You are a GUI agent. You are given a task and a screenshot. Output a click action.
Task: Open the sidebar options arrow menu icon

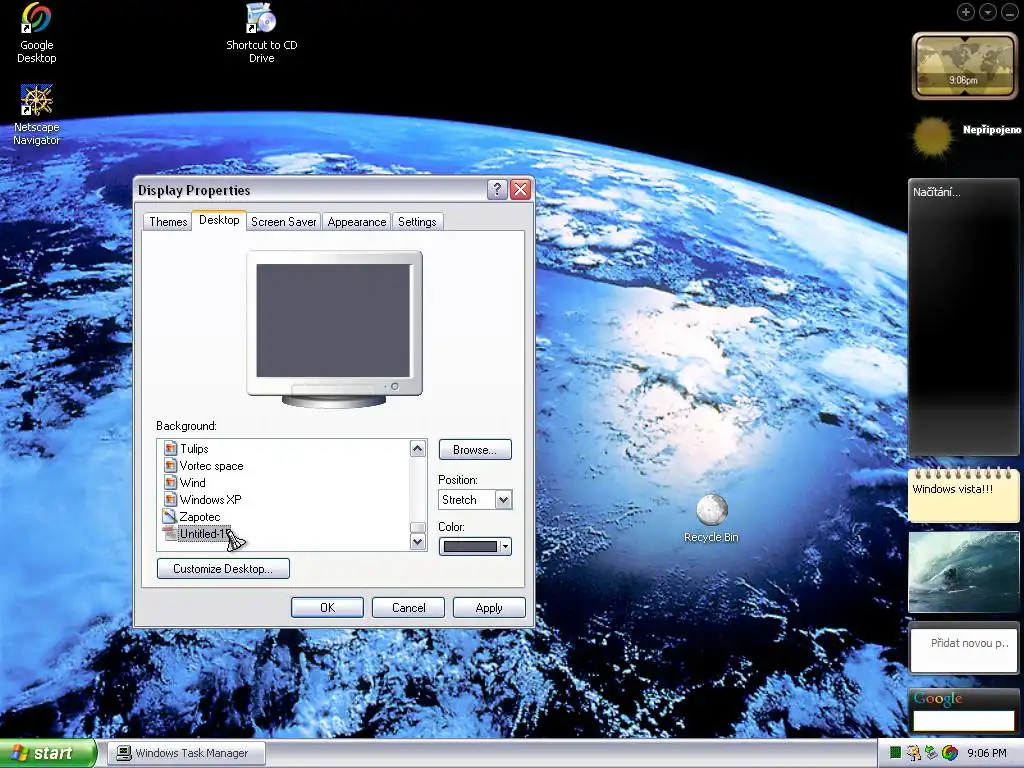point(987,12)
